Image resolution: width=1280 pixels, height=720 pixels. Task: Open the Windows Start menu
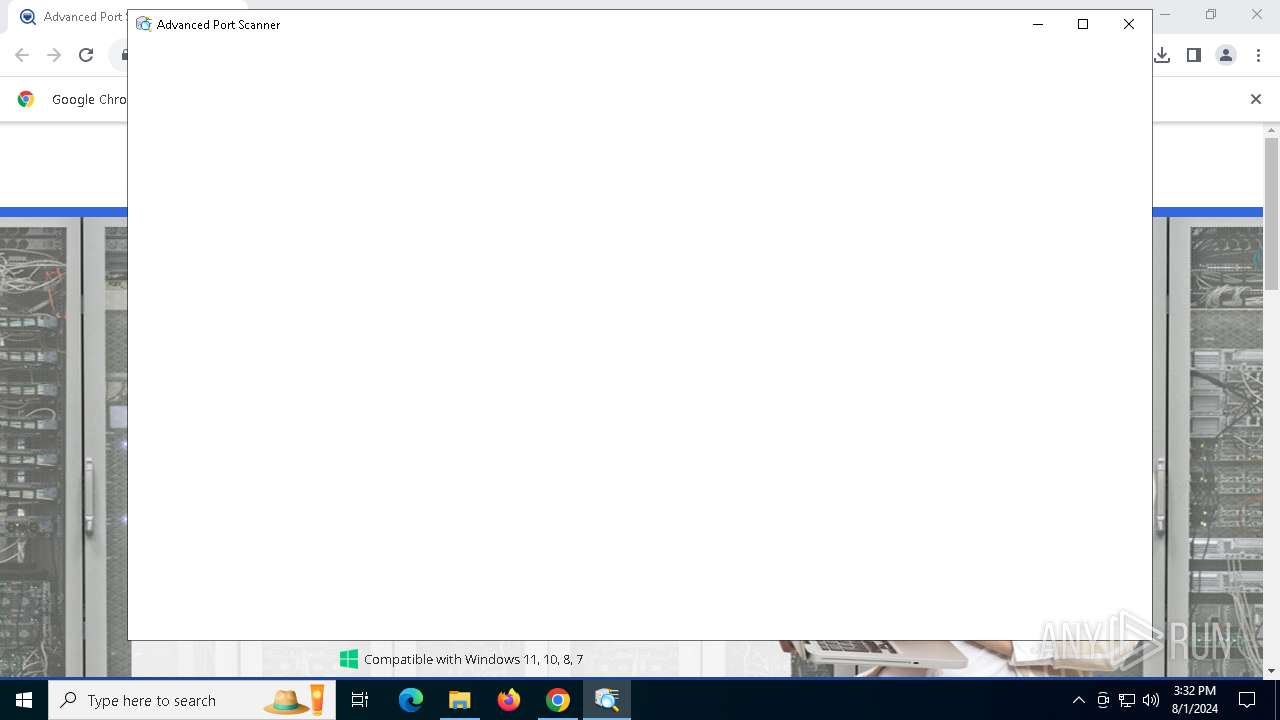pos(24,700)
